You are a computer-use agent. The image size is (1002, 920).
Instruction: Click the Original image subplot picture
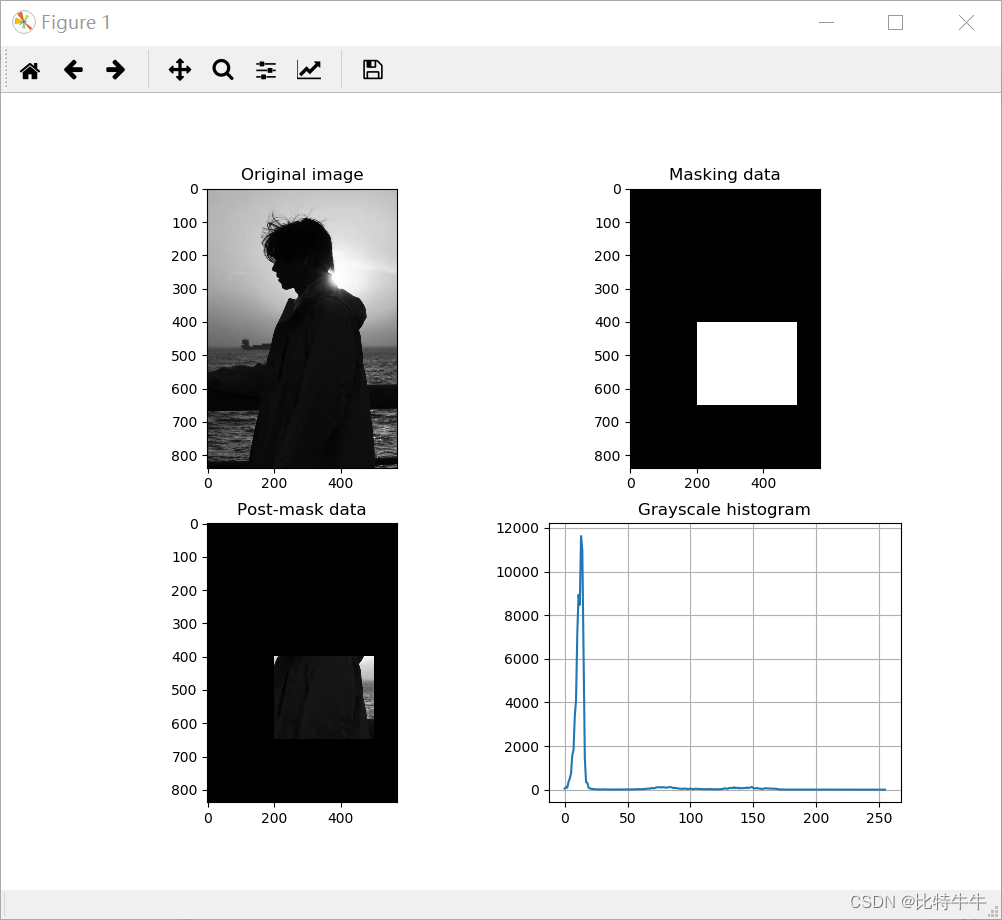click(x=302, y=328)
